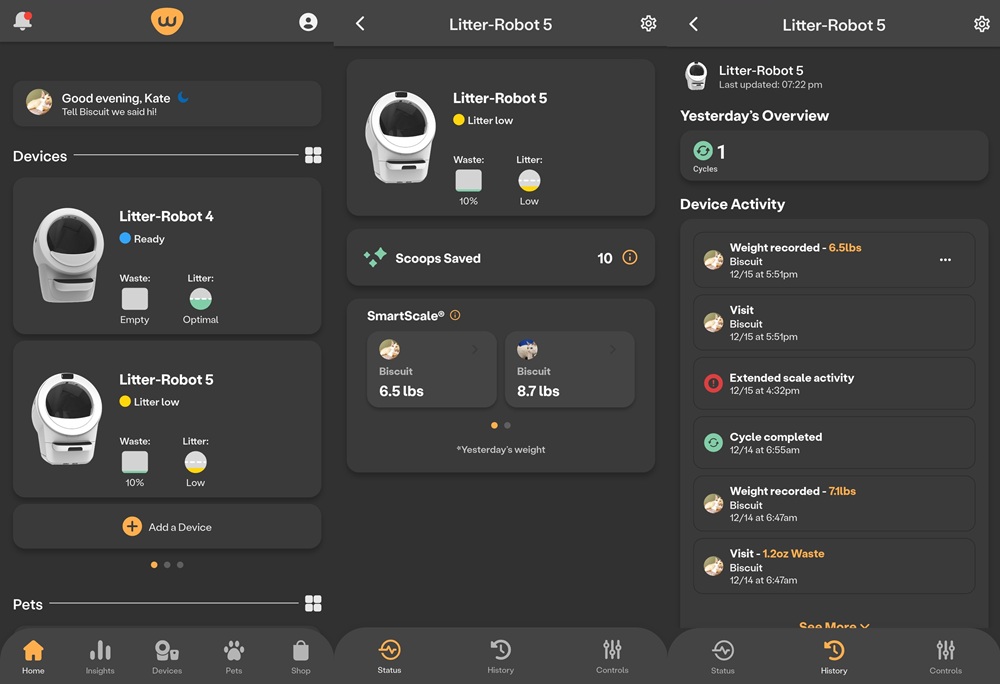Click the Scoops Saved info icon

(x=629, y=258)
